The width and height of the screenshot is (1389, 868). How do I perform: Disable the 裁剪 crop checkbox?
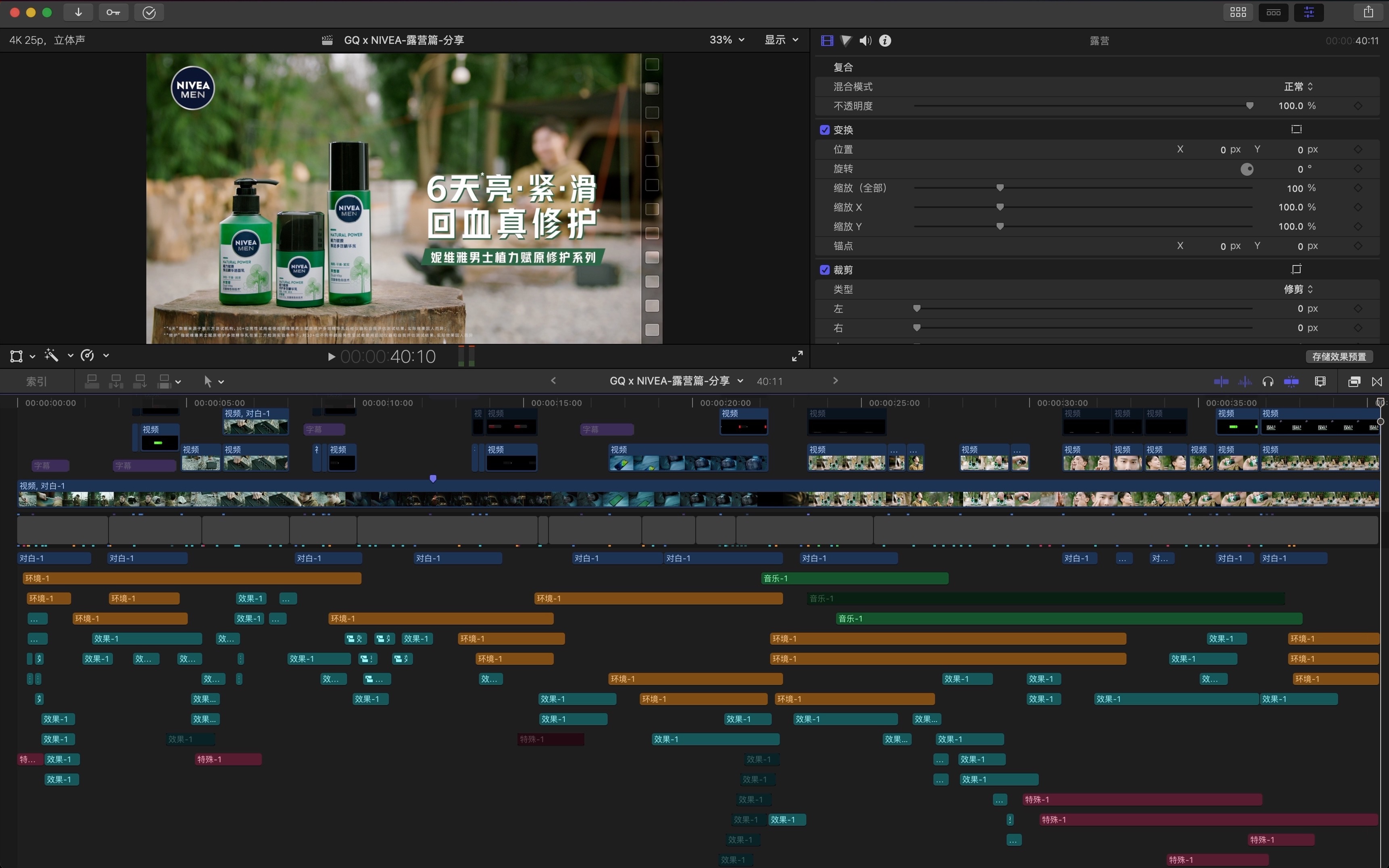[x=825, y=270]
